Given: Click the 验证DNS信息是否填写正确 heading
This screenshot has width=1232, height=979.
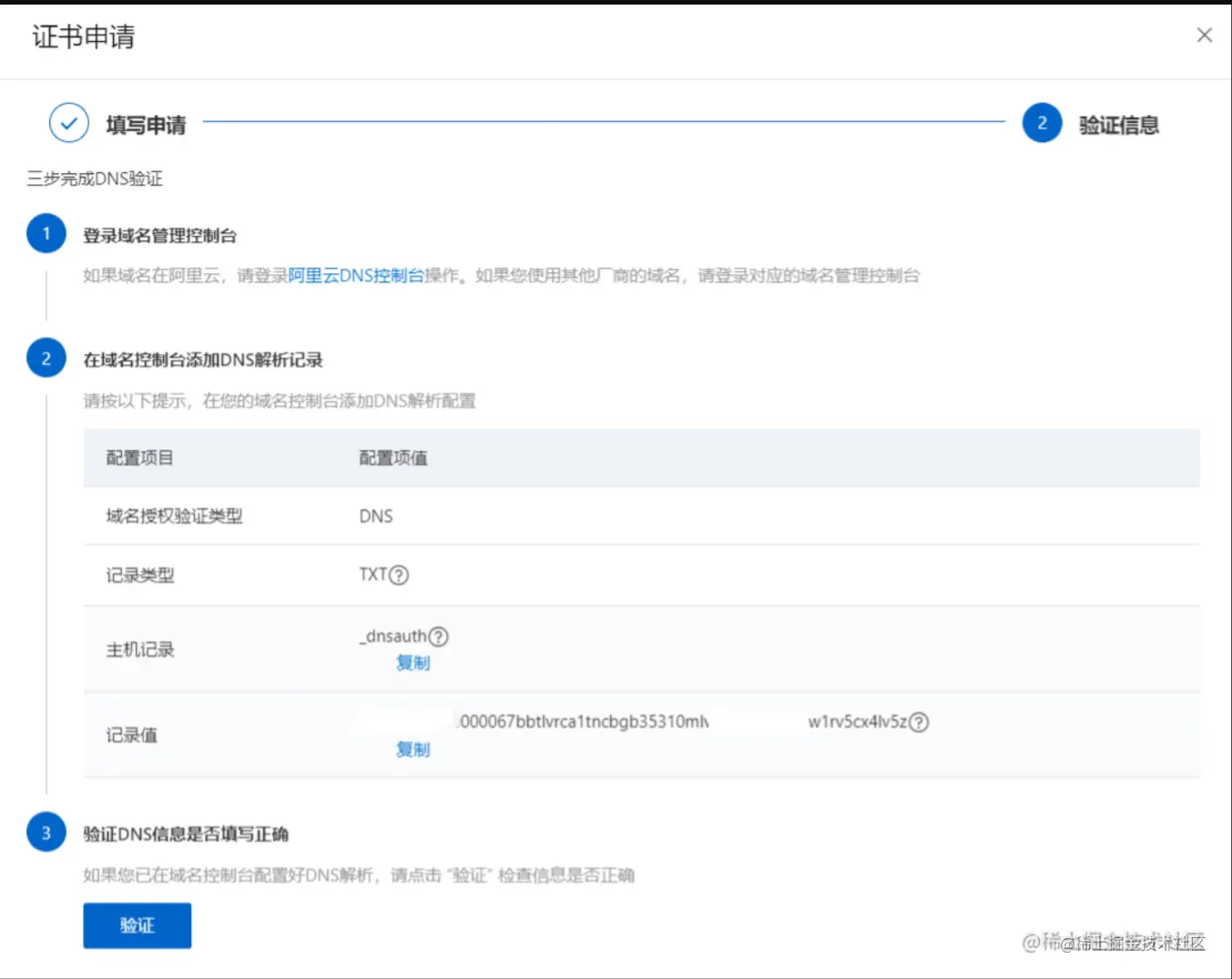Looking at the screenshot, I should tap(186, 834).
